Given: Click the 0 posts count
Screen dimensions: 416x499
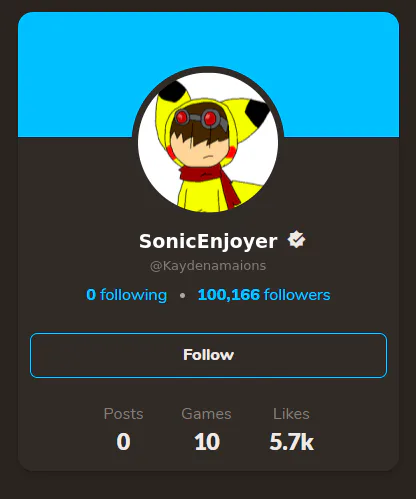Looking at the screenshot, I should click(123, 442).
